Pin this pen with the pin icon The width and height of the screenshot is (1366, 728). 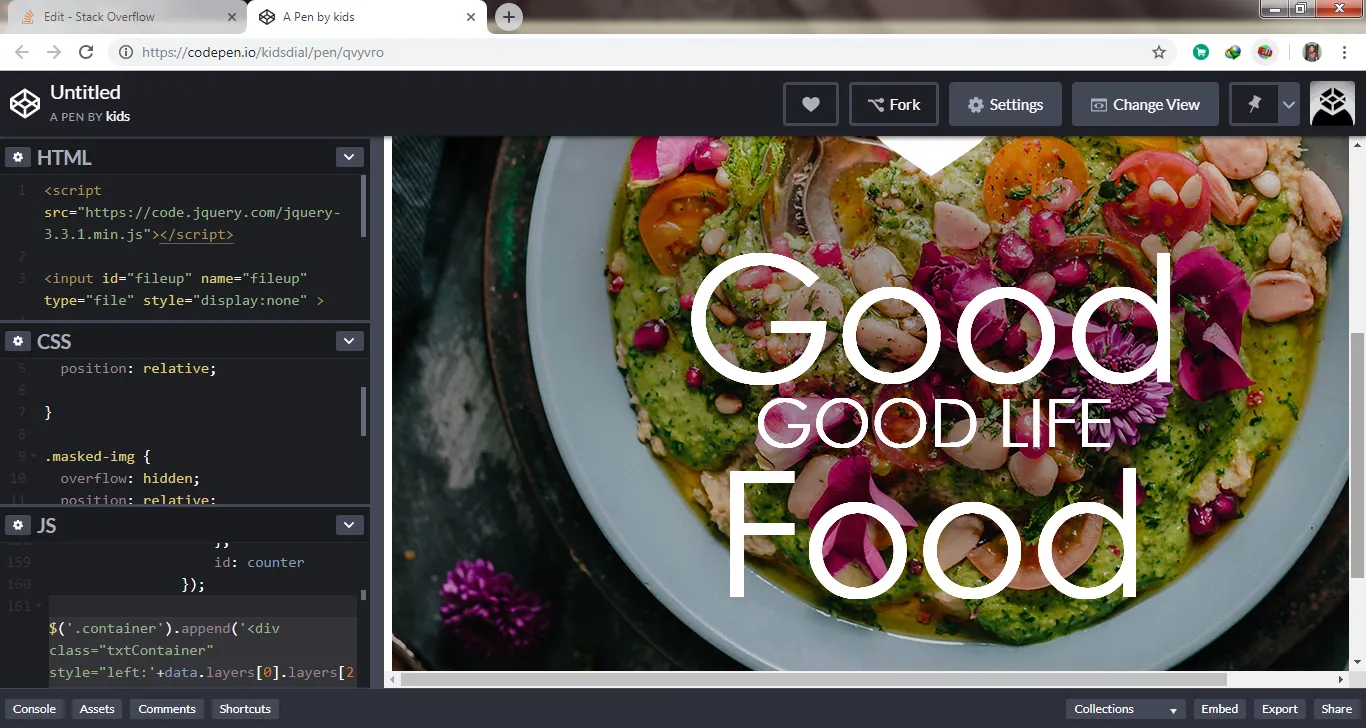pos(1254,104)
